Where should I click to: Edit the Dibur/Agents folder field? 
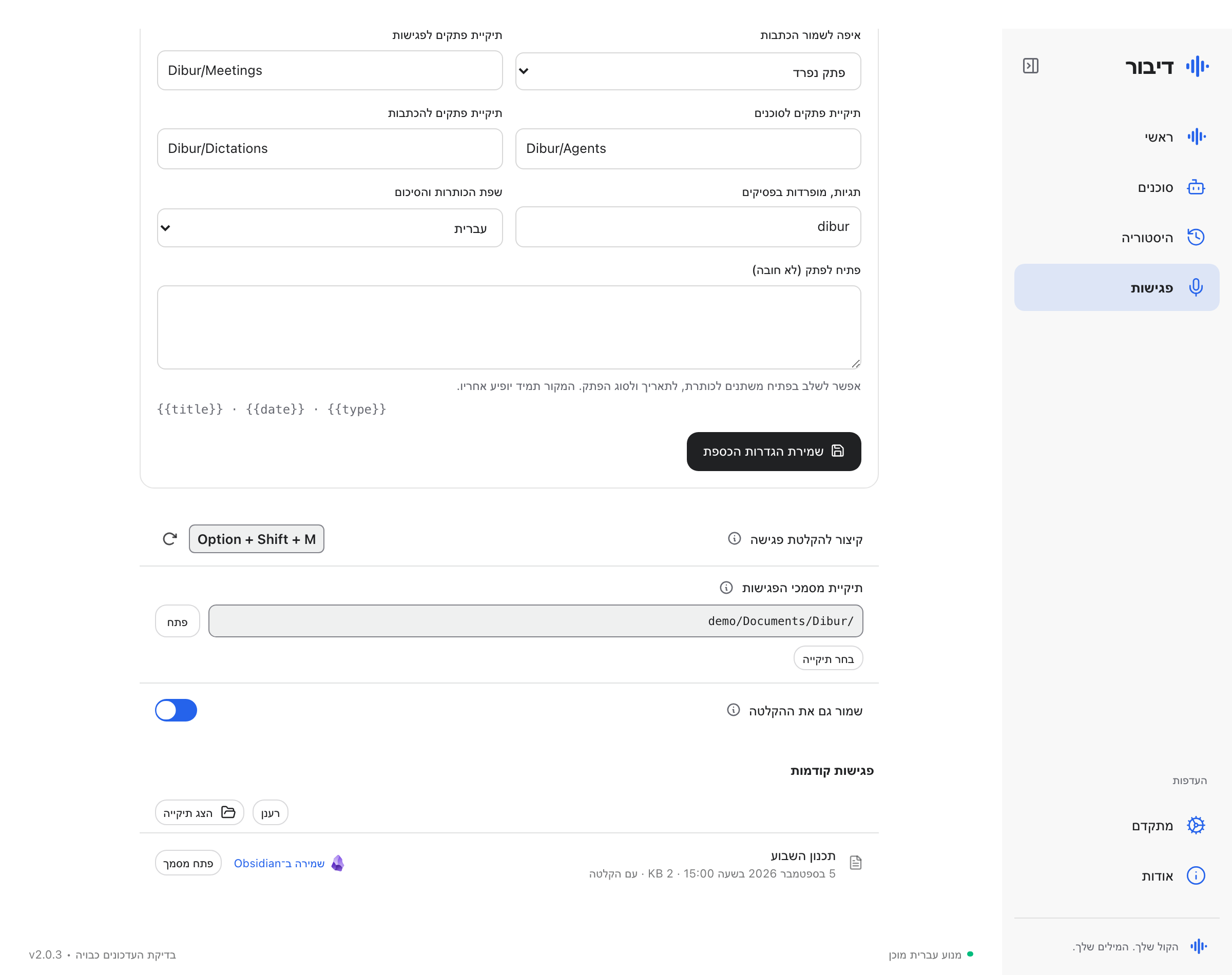tap(688, 148)
